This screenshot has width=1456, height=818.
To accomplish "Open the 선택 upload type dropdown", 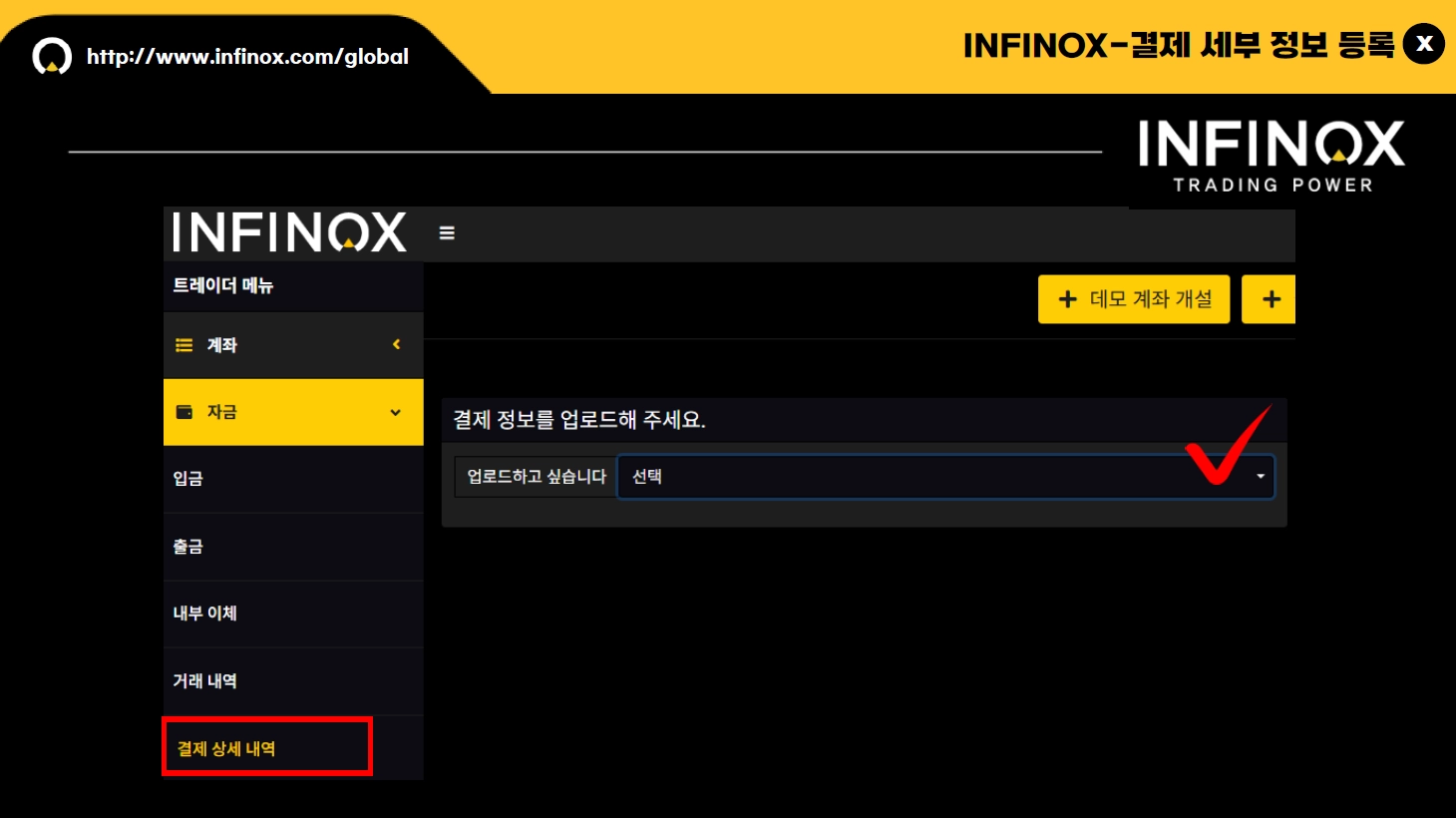I will click(x=945, y=477).
